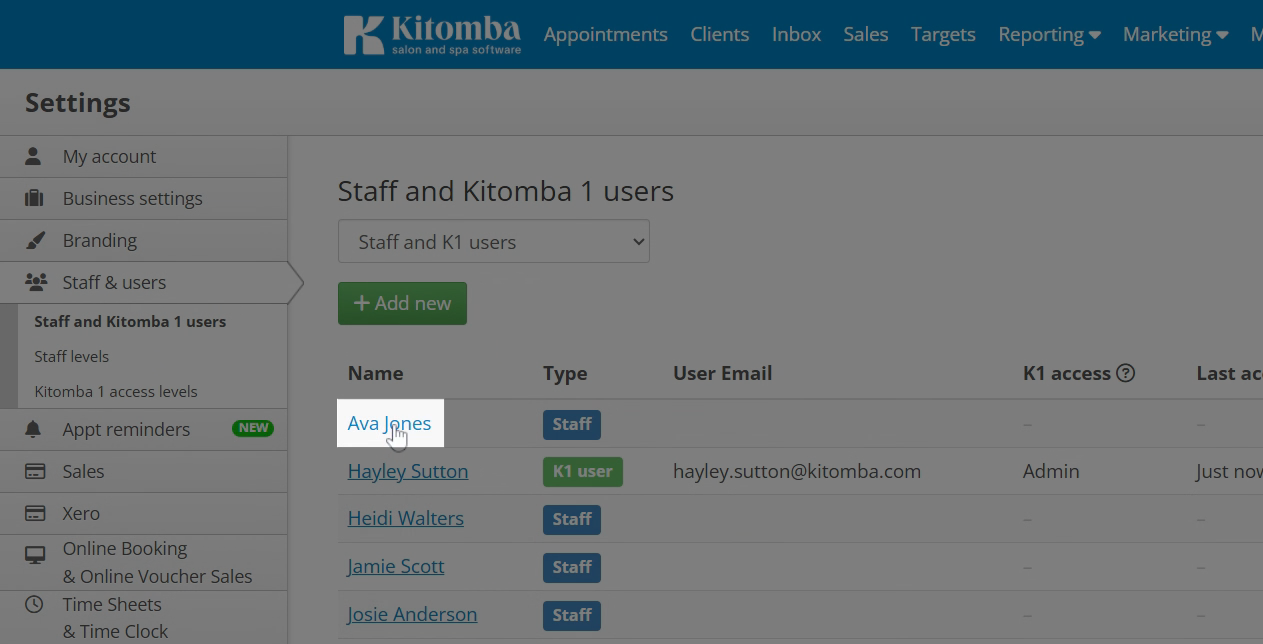Select Sales in the settings sidebar
The width and height of the screenshot is (1263, 644).
(x=144, y=471)
